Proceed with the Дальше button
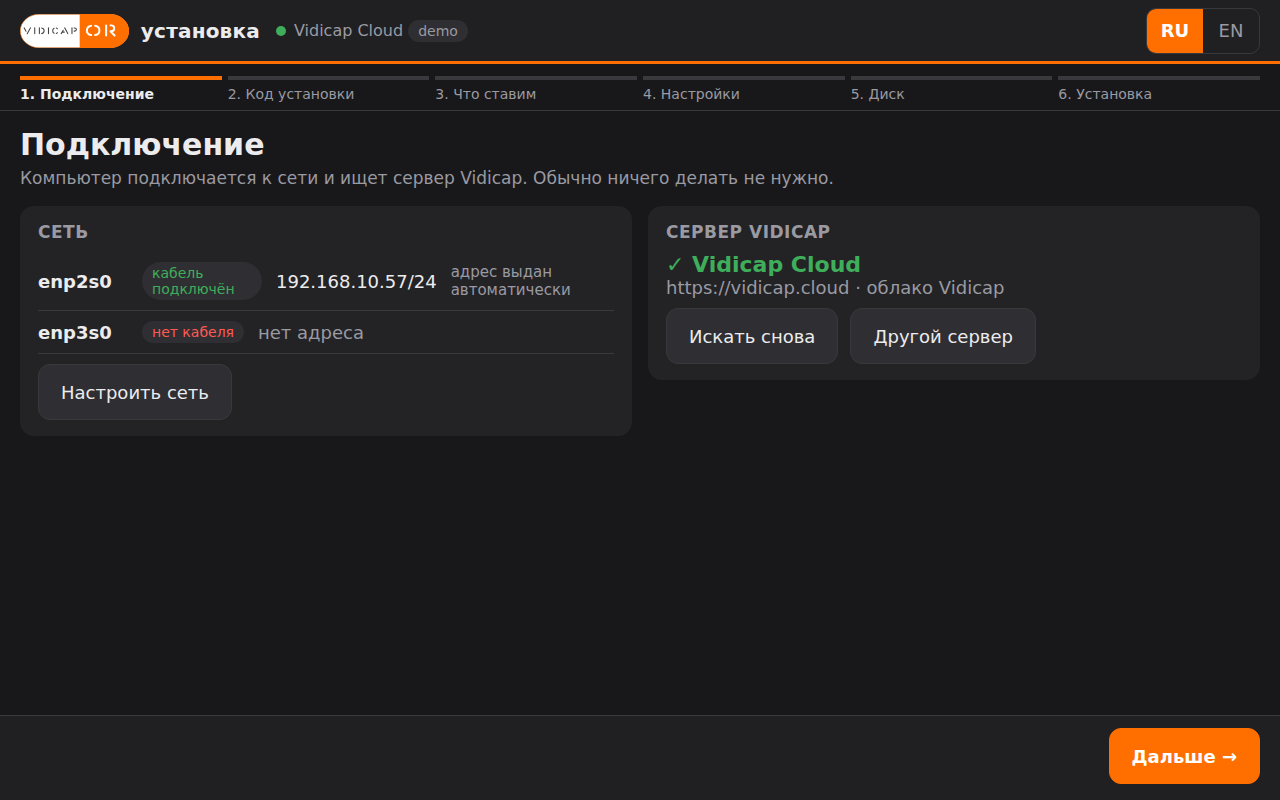1280x800 pixels. point(1184,756)
